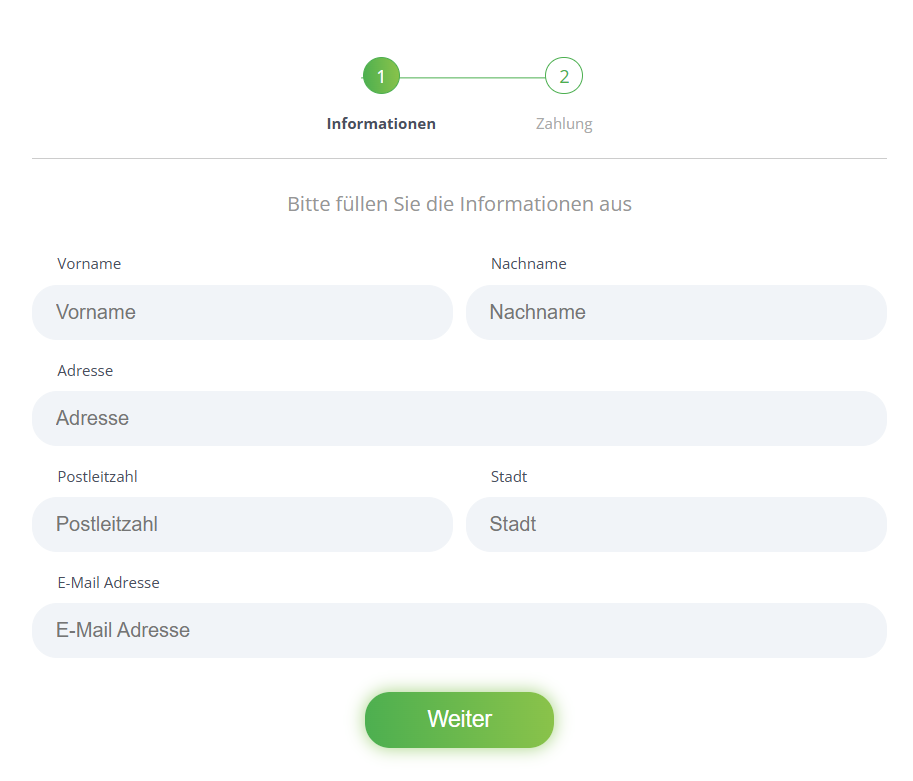Focus the Stadt input field

coord(676,524)
